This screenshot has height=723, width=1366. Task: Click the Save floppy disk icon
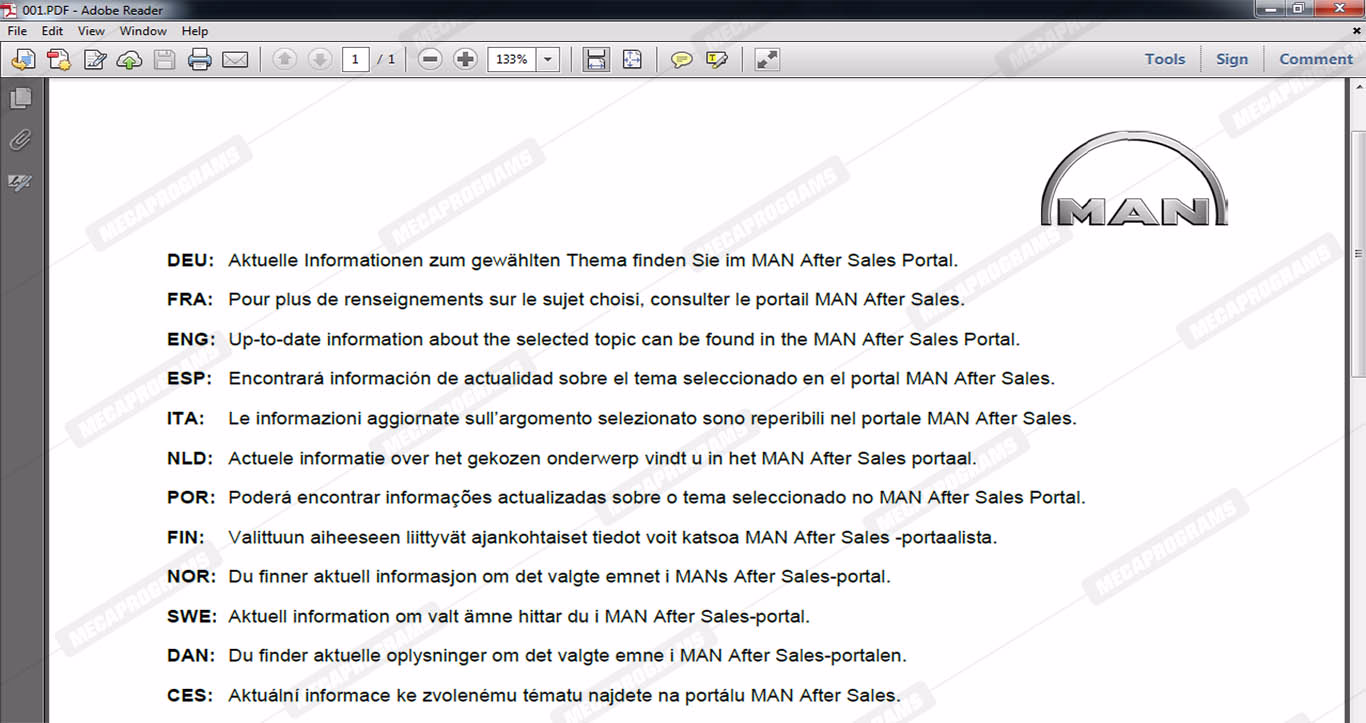164,60
